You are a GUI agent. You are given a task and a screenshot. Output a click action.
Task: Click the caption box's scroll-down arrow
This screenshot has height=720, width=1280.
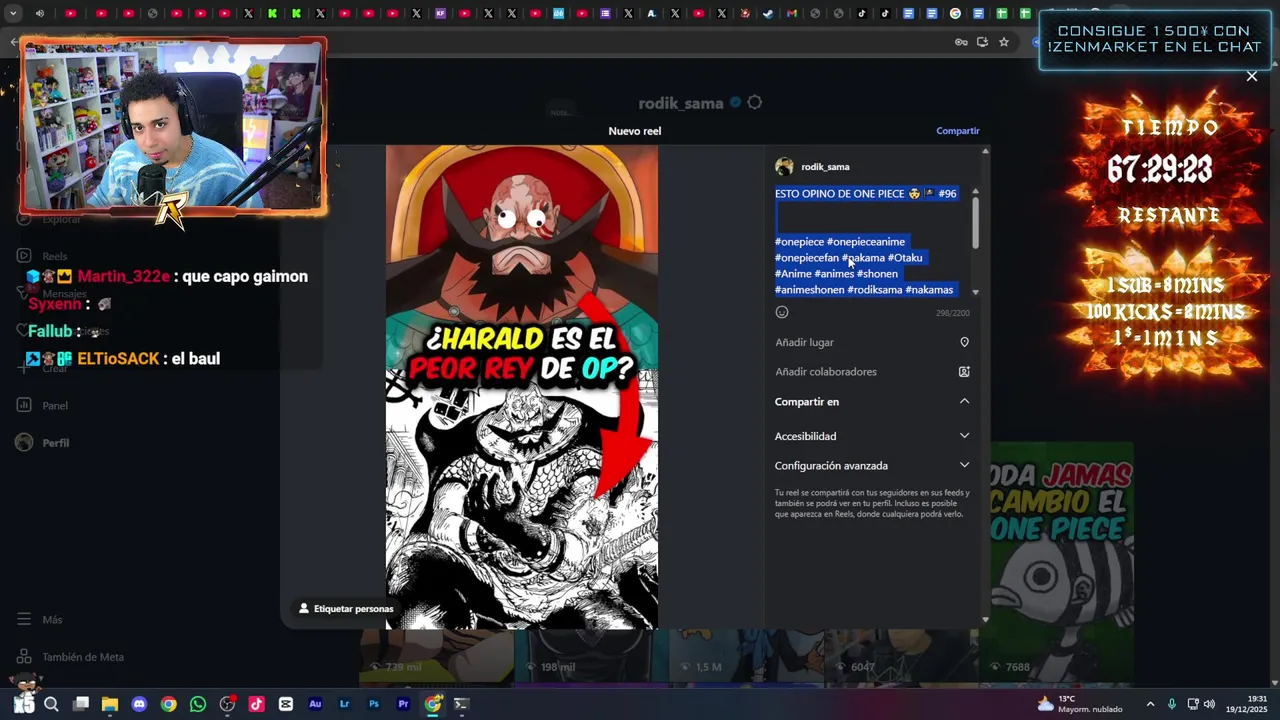(975, 292)
